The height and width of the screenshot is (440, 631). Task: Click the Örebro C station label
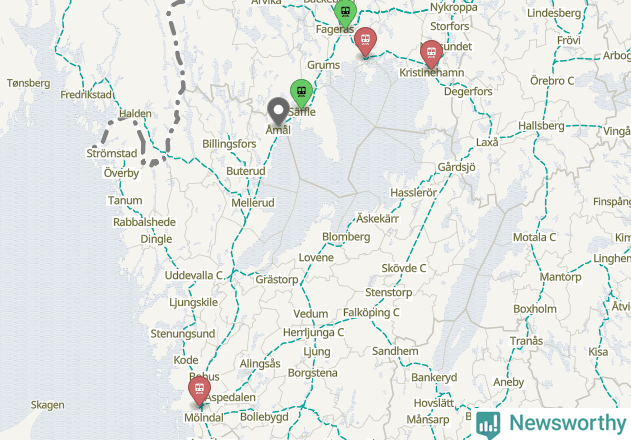pyautogui.click(x=552, y=81)
